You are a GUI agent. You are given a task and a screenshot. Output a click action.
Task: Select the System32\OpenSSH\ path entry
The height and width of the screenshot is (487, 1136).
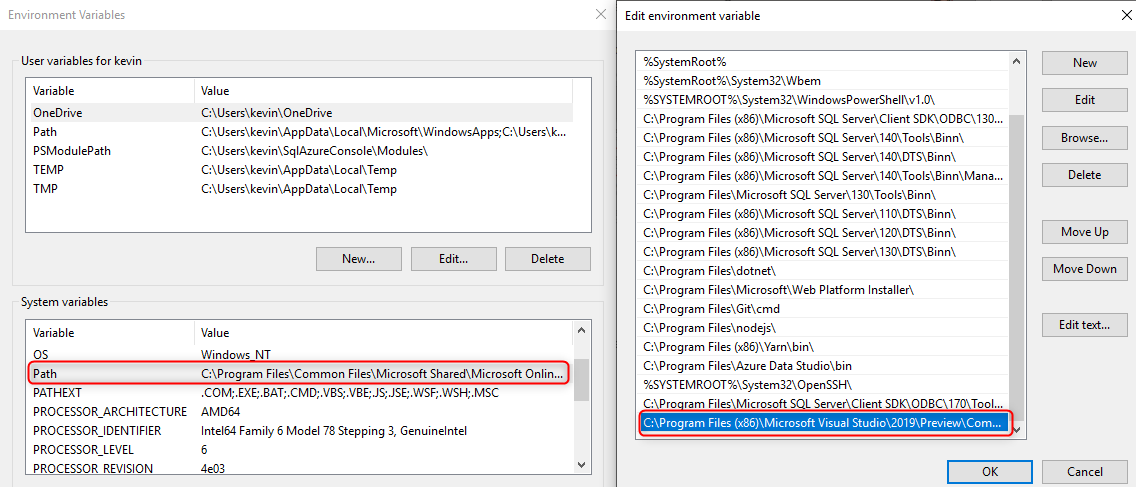click(822, 384)
